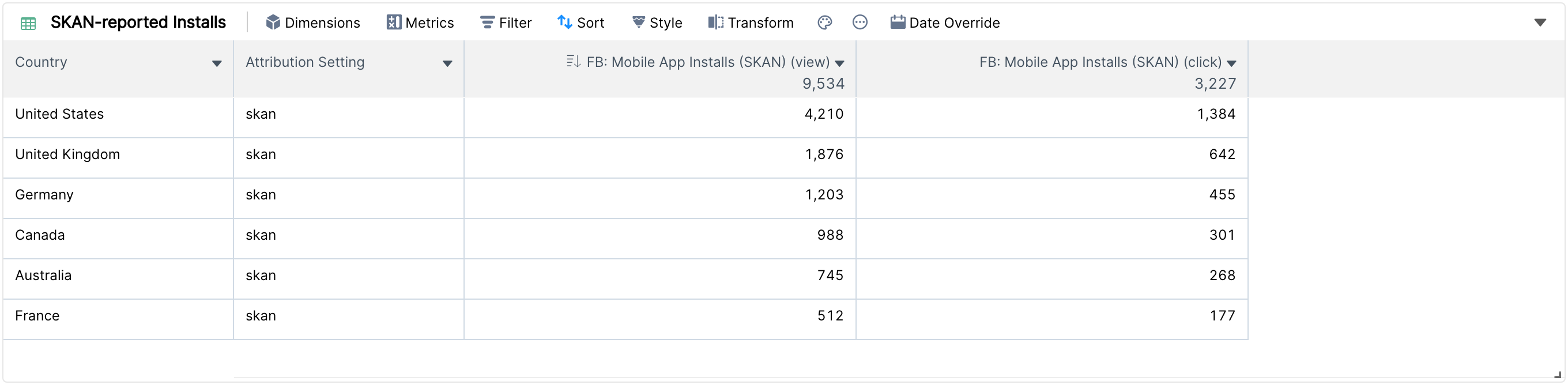This screenshot has width=1568, height=385.
Task: Click the Attribution Setting header label
Action: 305,62
